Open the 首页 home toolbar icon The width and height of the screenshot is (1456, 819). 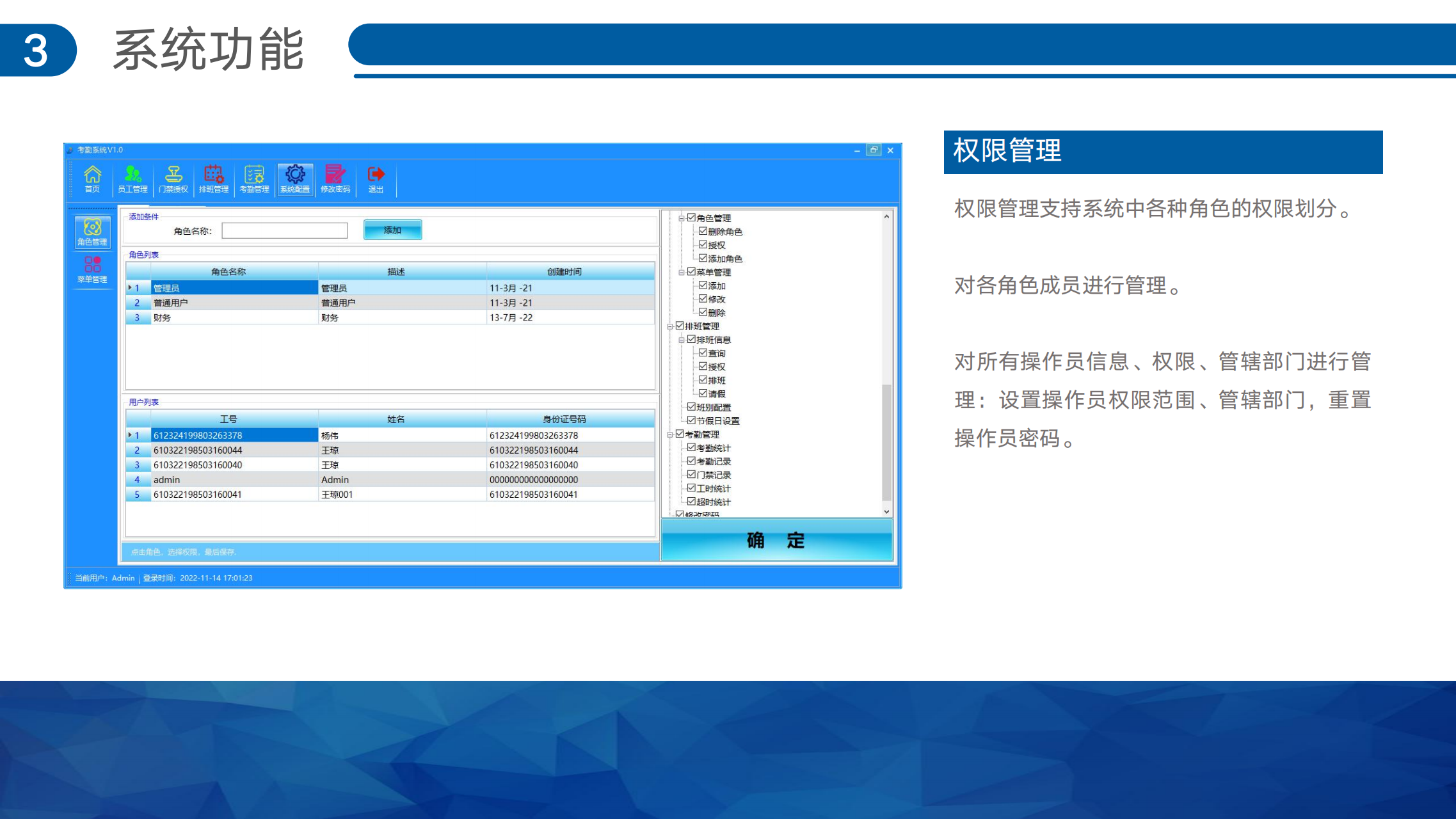[x=92, y=179]
